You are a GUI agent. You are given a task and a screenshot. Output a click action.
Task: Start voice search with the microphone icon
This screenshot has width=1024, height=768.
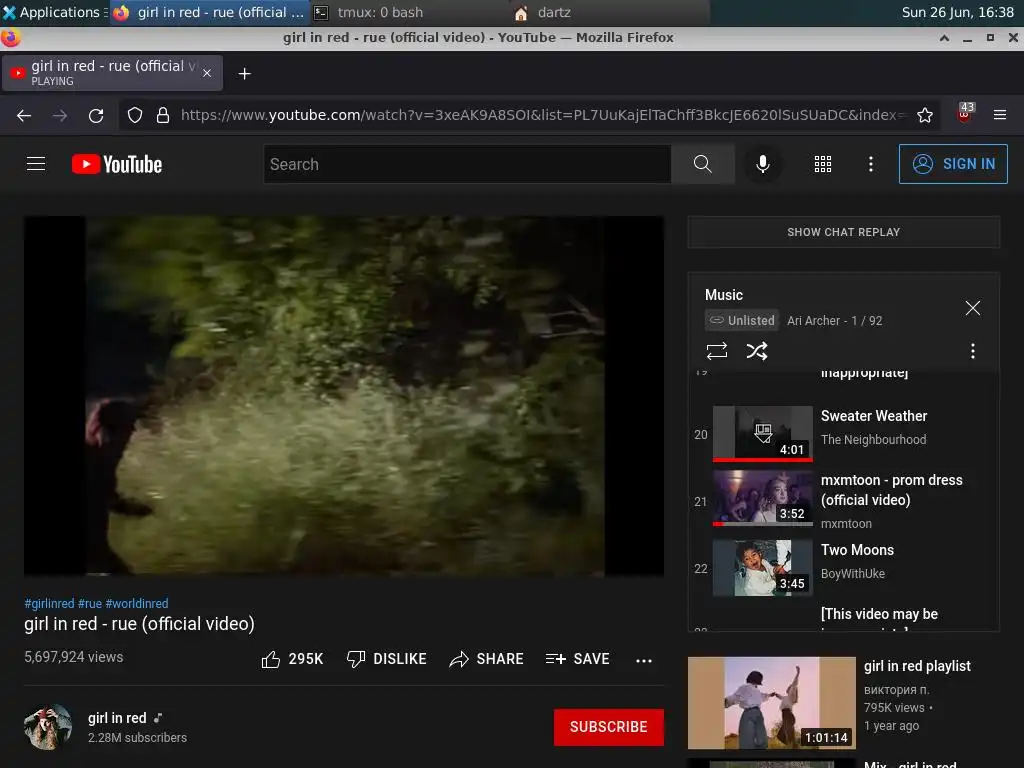point(762,164)
